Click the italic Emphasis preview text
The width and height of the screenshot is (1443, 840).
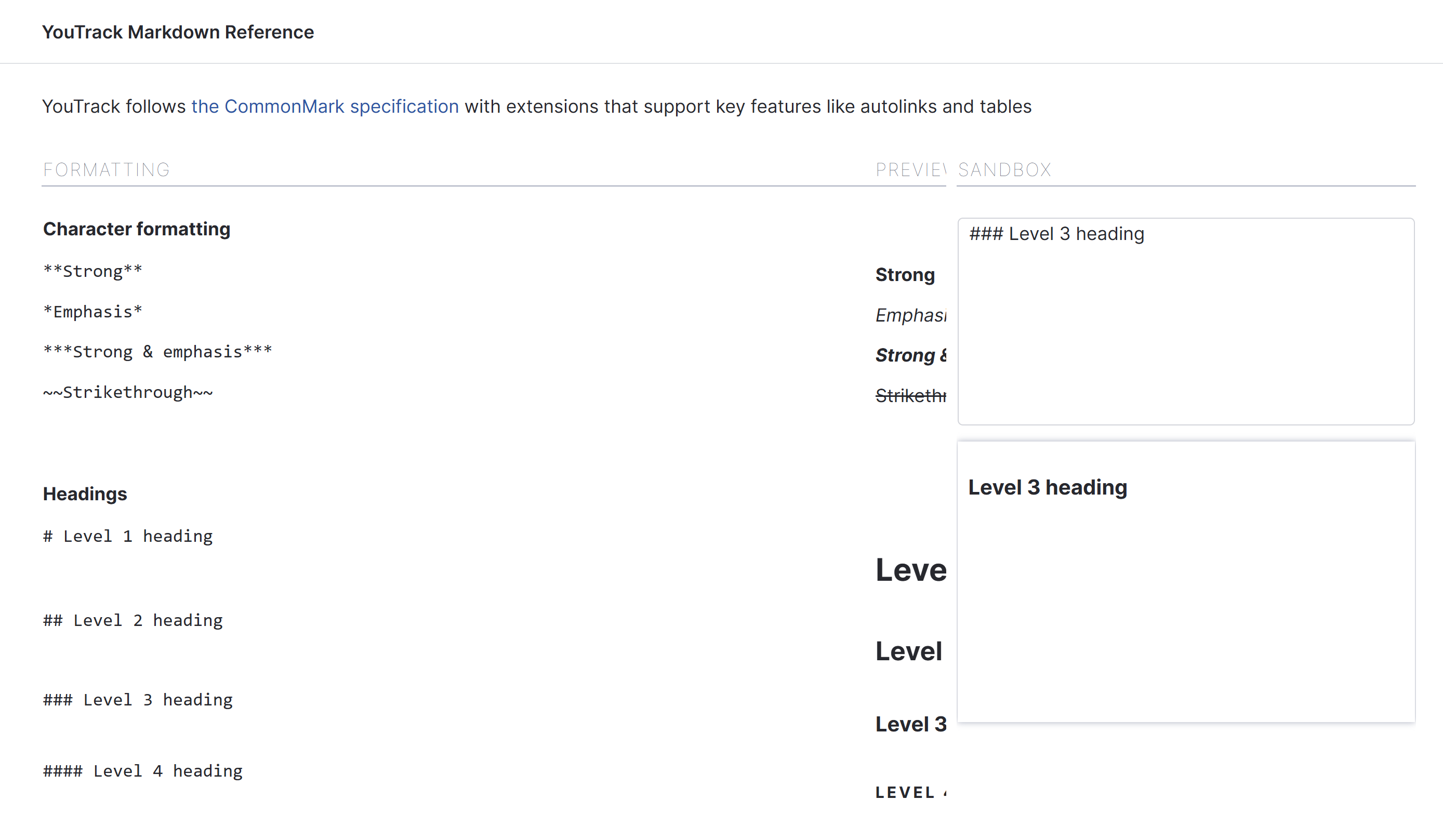[x=910, y=315]
